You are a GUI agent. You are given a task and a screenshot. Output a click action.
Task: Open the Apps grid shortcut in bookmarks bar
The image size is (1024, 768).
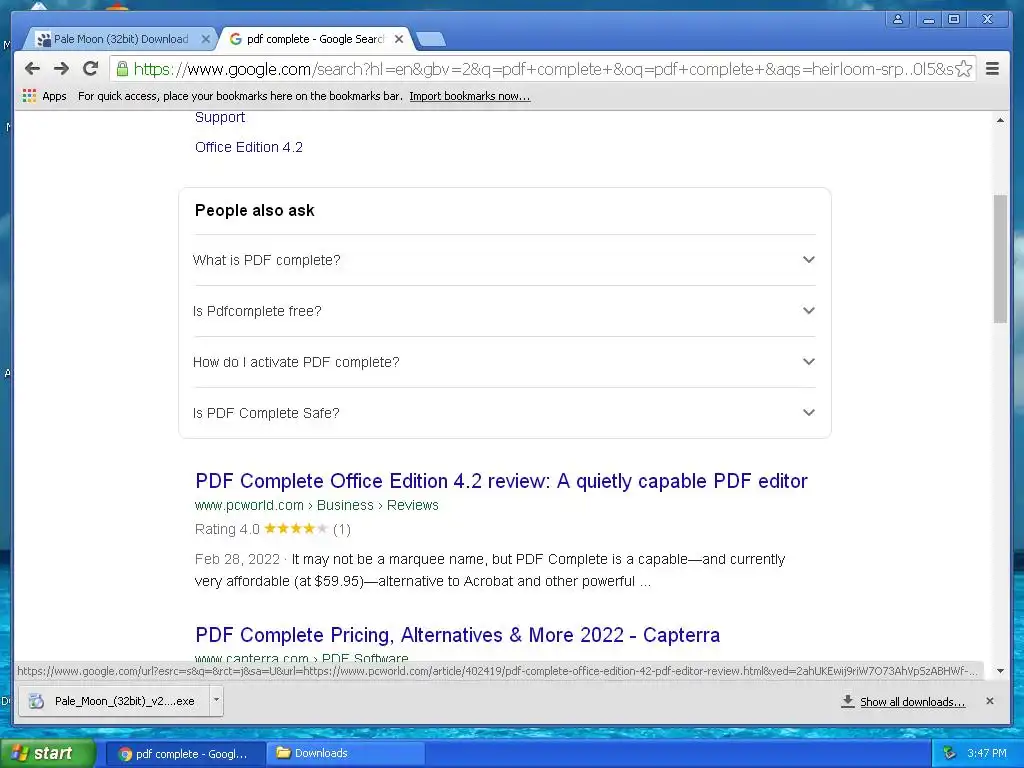coord(29,96)
